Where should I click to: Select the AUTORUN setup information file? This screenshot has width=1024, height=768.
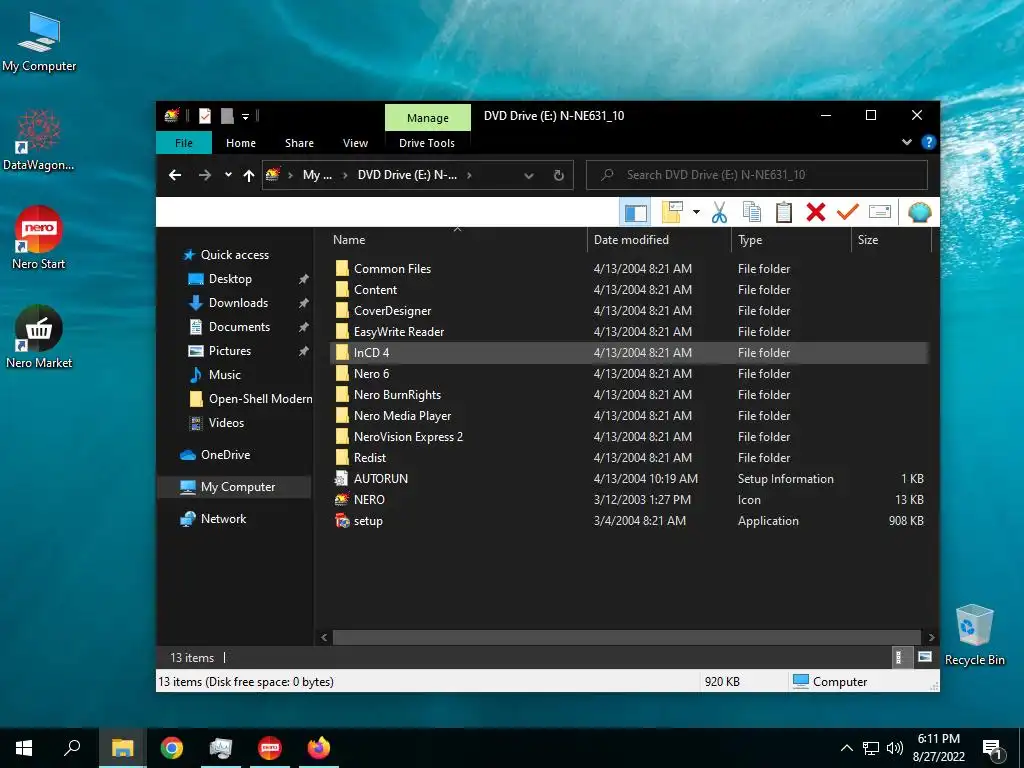point(629,479)
